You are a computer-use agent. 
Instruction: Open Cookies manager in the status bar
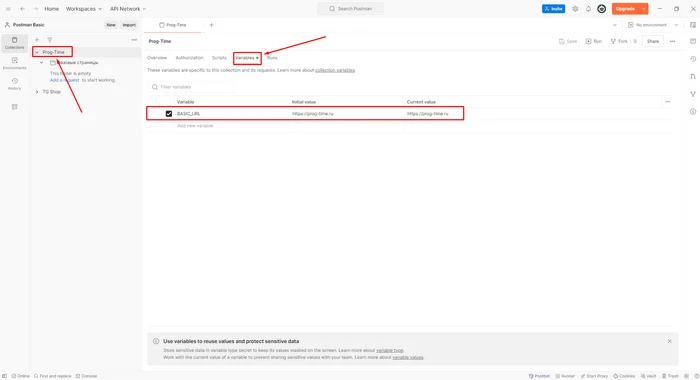click(624, 376)
